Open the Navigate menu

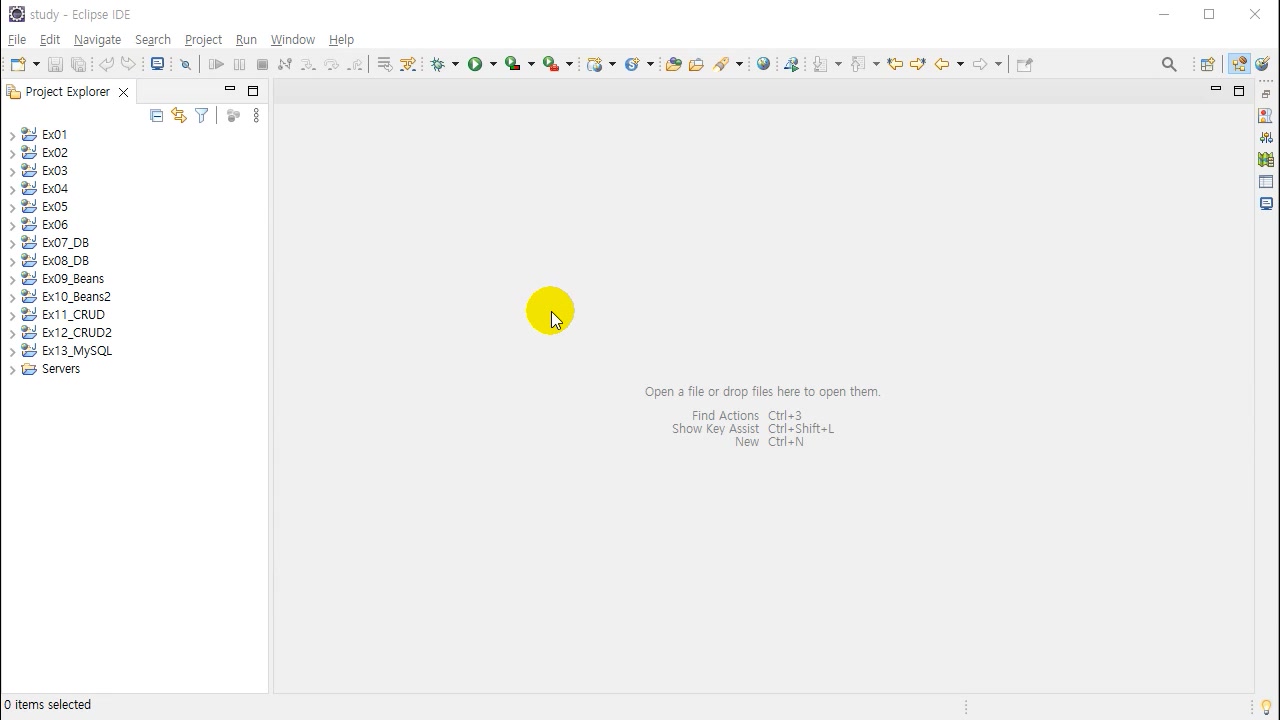point(97,40)
